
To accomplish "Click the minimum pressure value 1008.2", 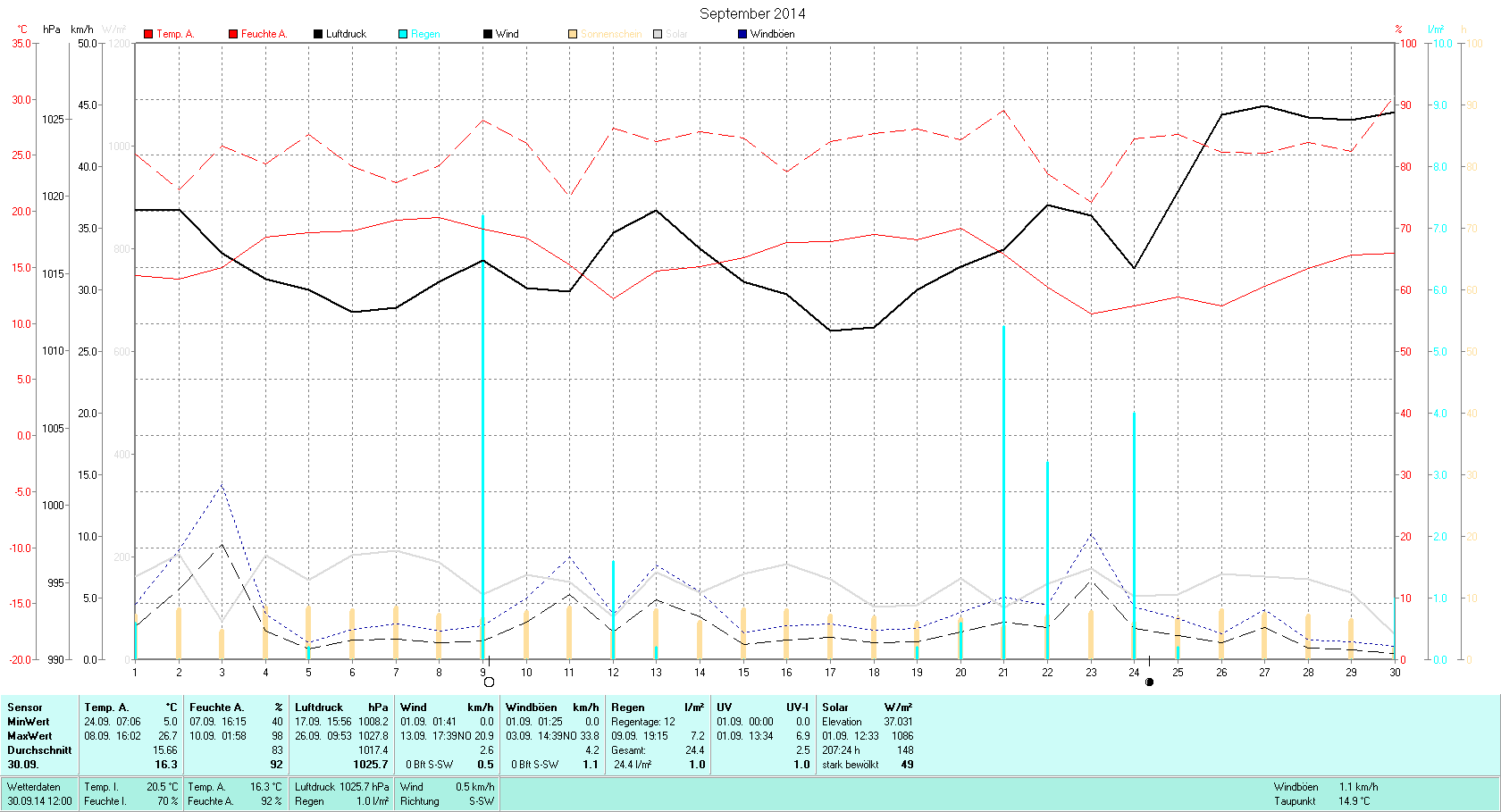I will (373, 722).
